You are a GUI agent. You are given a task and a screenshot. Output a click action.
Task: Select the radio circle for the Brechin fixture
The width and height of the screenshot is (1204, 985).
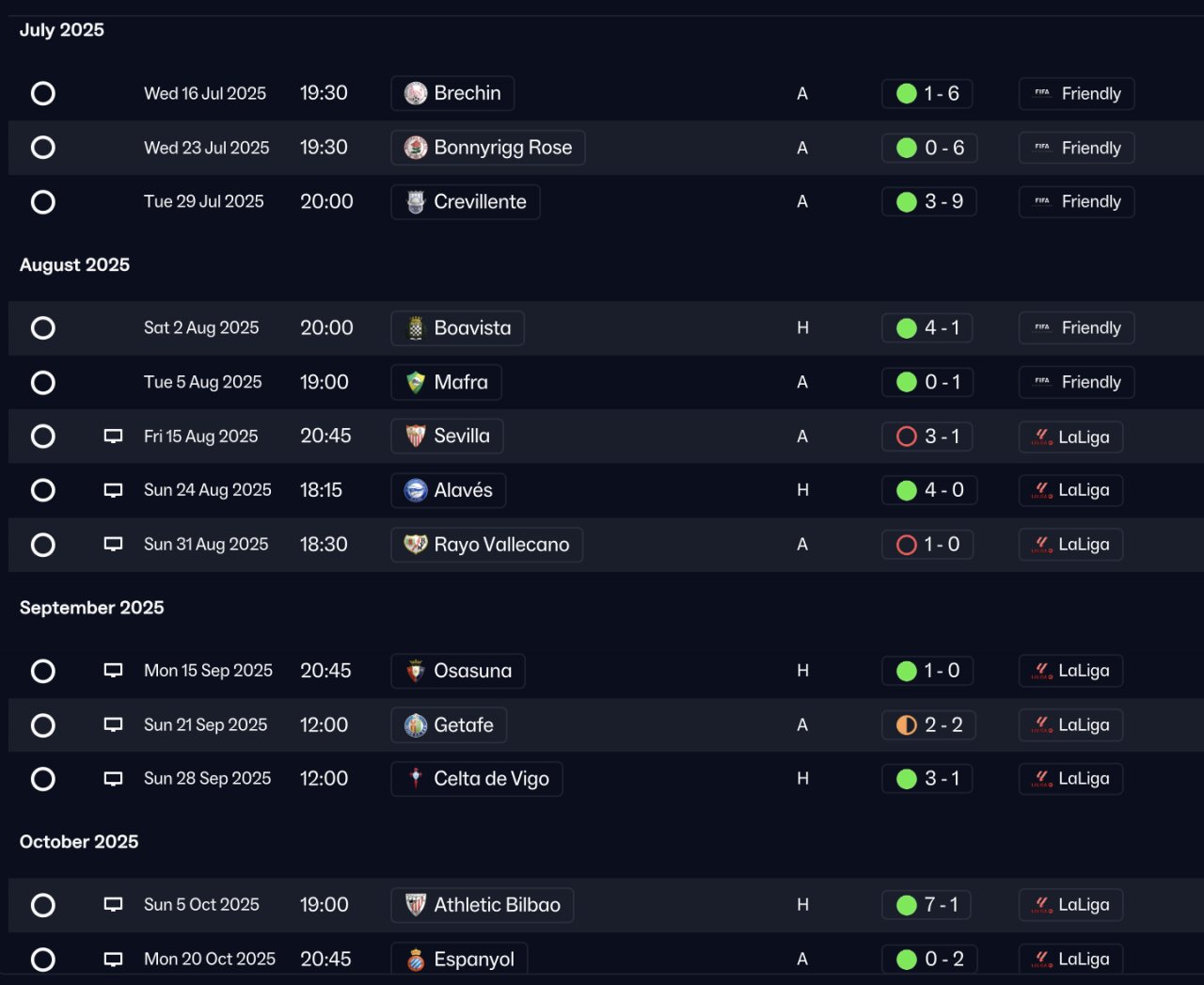tap(43, 93)
